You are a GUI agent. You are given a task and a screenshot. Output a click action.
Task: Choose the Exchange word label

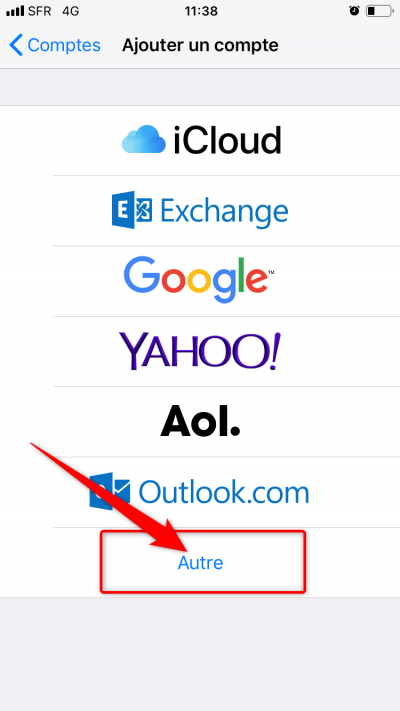click(x=224, y=211)
